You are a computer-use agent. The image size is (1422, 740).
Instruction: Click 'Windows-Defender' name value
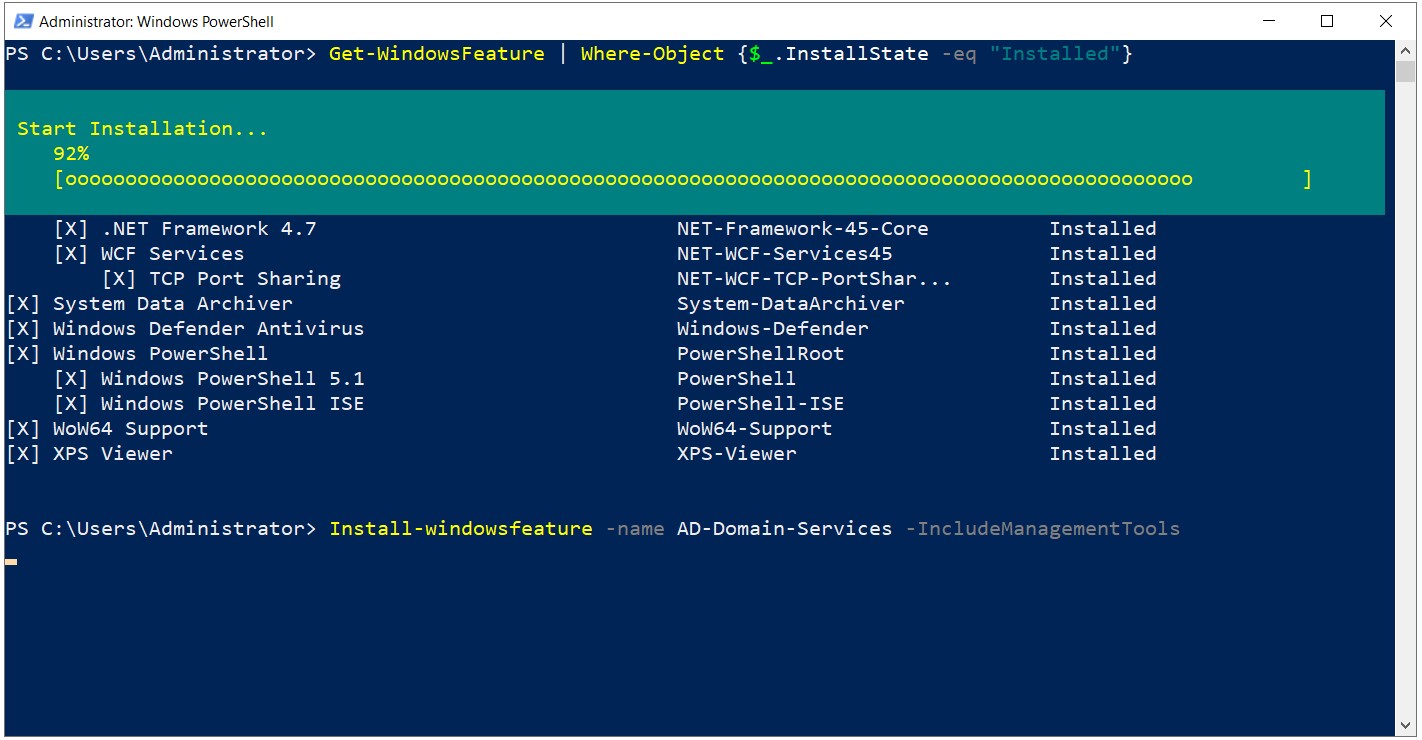773,329
